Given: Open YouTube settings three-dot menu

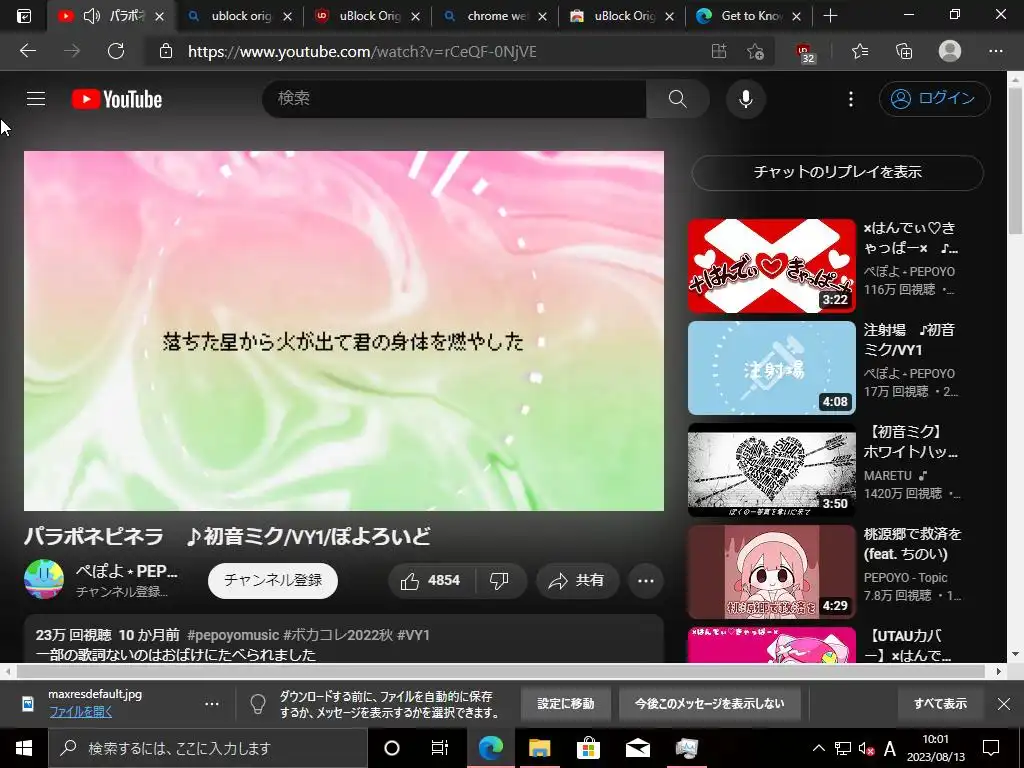Looking at the screenshot, I should point(850,99).
